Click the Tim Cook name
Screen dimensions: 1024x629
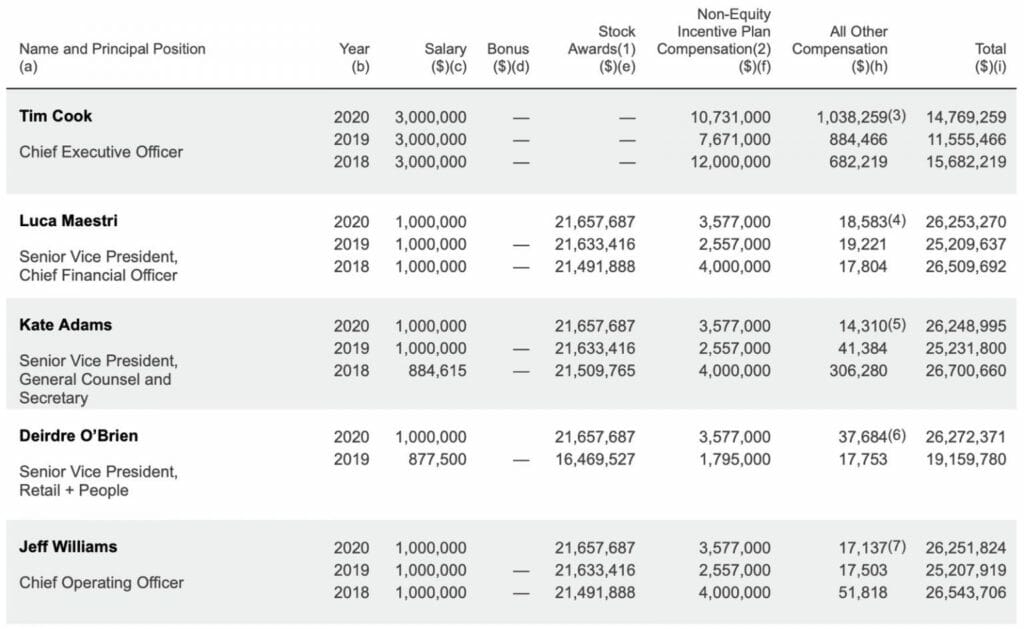click(55, 116)
